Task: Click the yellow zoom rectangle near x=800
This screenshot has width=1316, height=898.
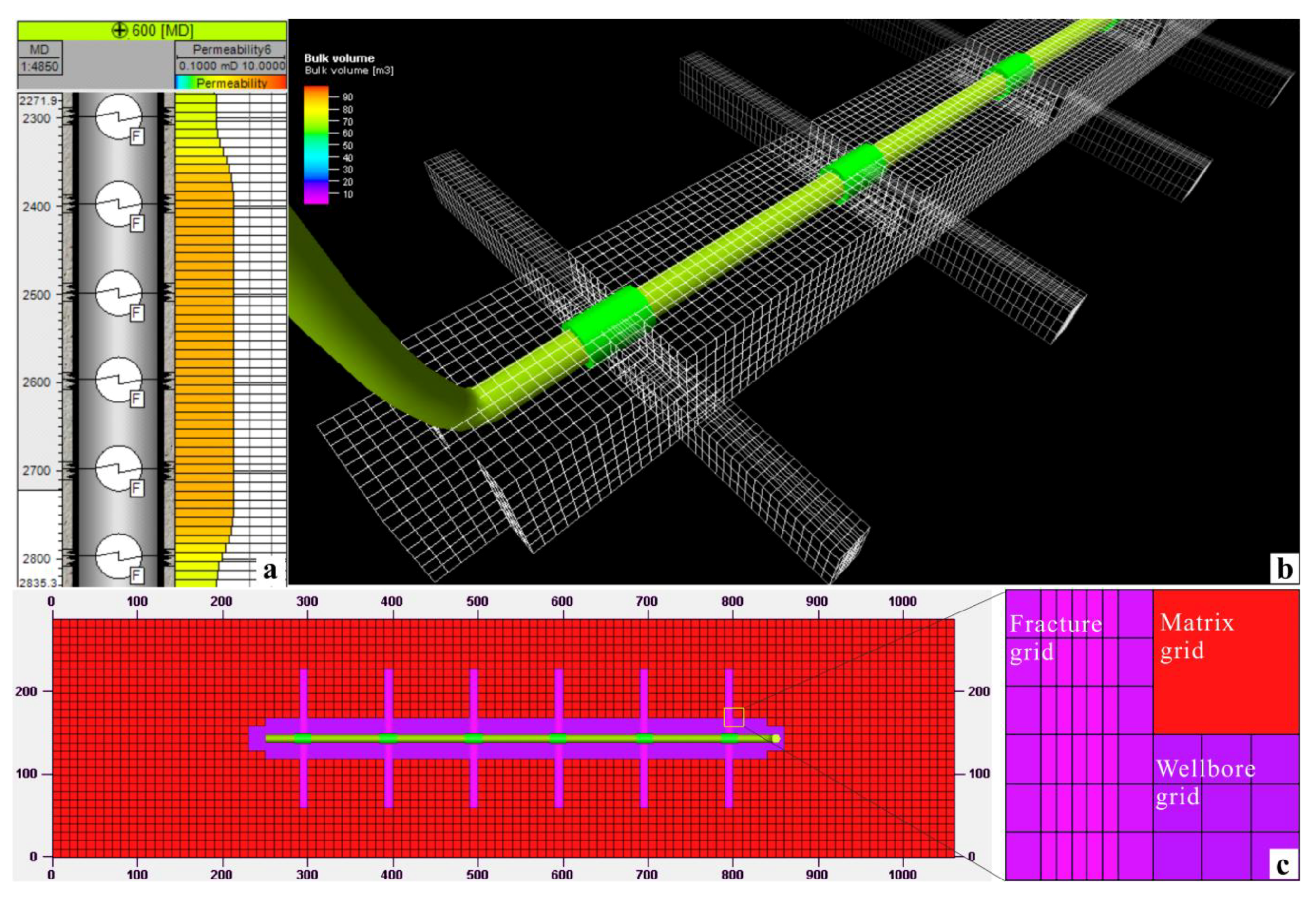Action: click(x=734, y=717)
